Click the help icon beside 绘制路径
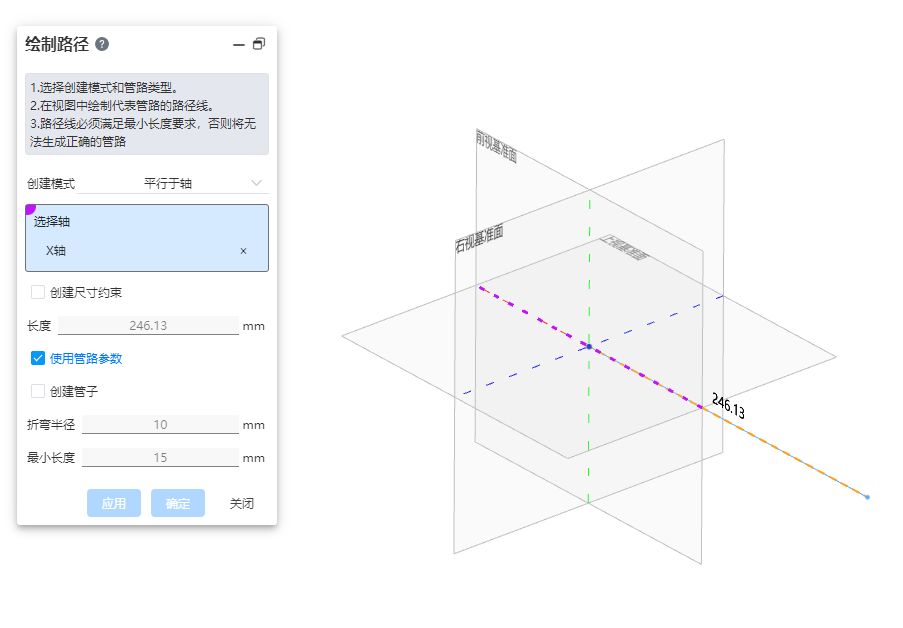This screenshot has height=628, width=903. [x=102, y=44]
